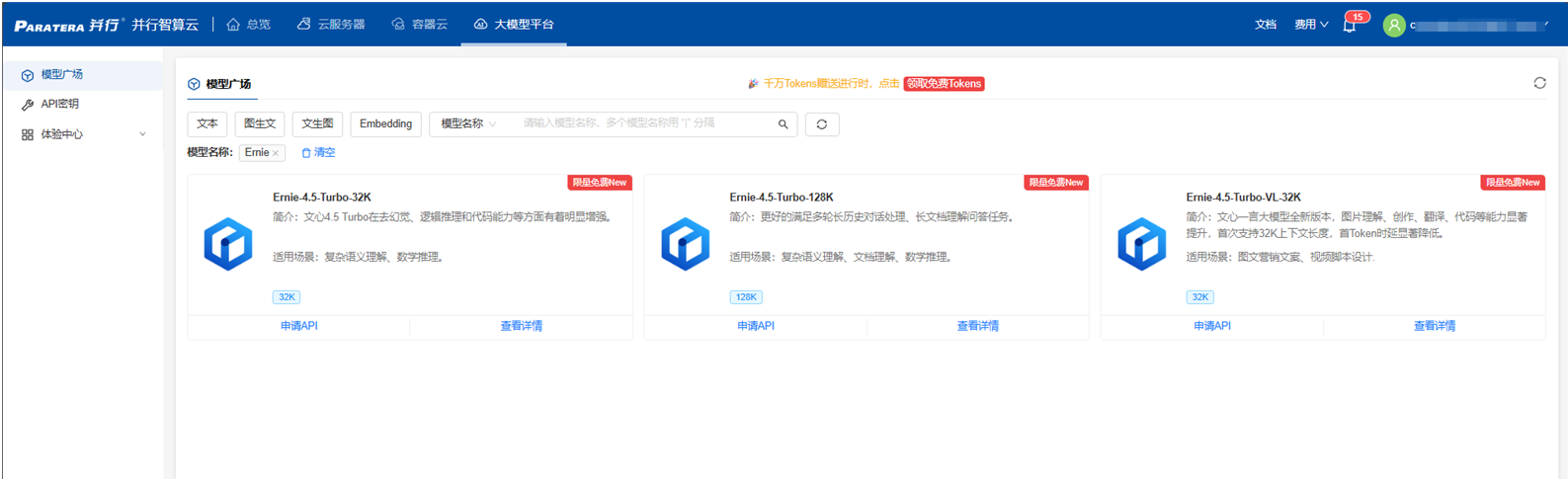Click the API密钥 key icon

(x=28, y=105)
